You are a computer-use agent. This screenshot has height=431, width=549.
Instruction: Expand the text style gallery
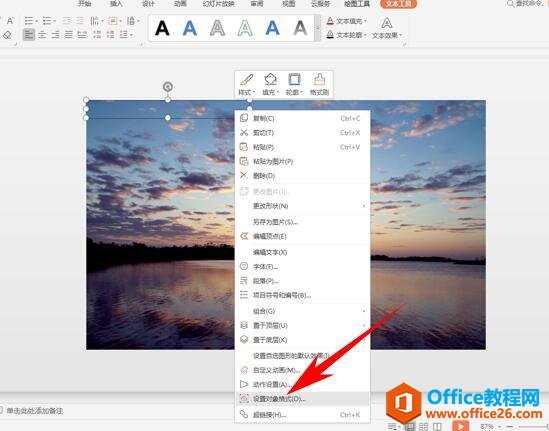[x=318, y=28]
